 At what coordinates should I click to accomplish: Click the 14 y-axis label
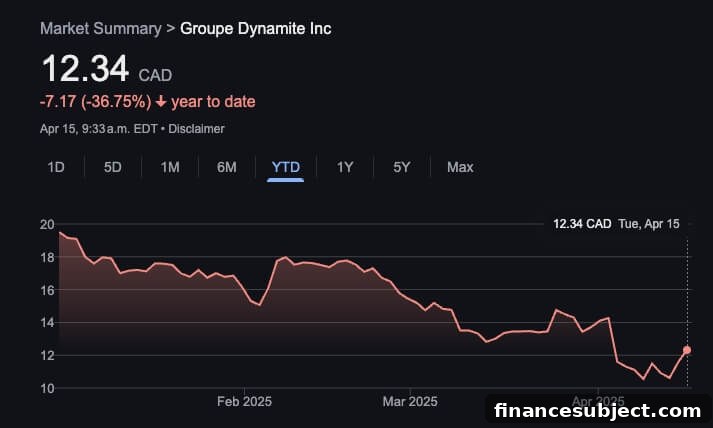(x=47, y=322)
